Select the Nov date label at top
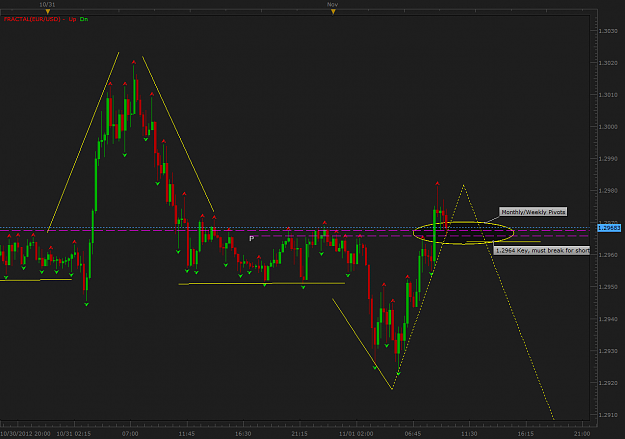 coord(332,4)
